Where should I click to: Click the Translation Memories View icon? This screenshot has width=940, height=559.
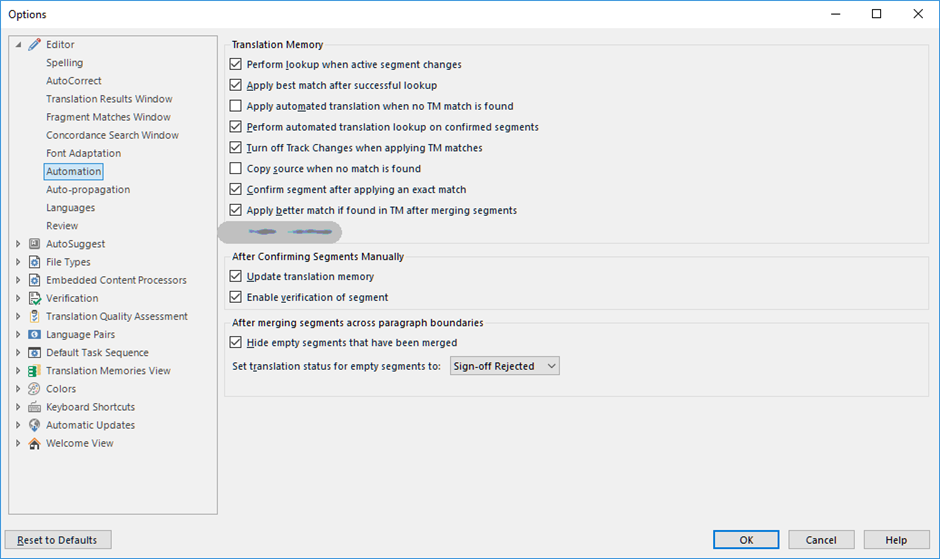35,371
